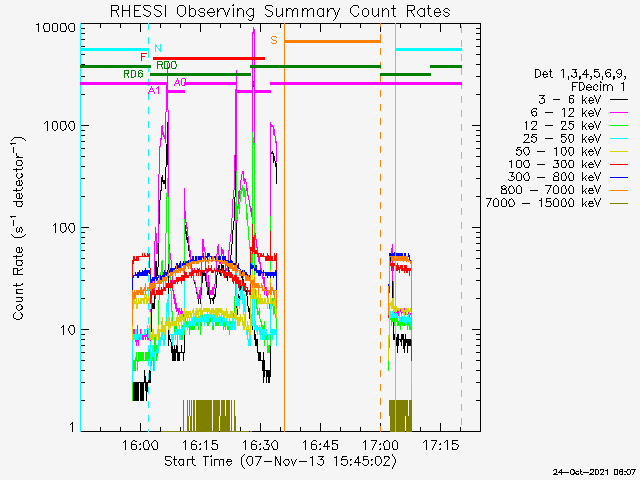Click the '10' y-axis tick label
Viewport: 640px width, 480px height.
click(68, 330)
